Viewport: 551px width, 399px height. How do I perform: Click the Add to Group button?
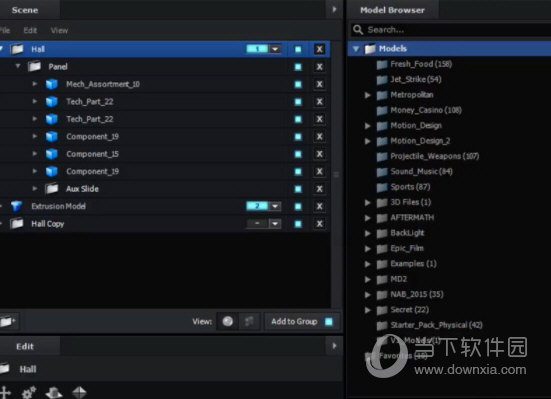click(x=302, y=321)
